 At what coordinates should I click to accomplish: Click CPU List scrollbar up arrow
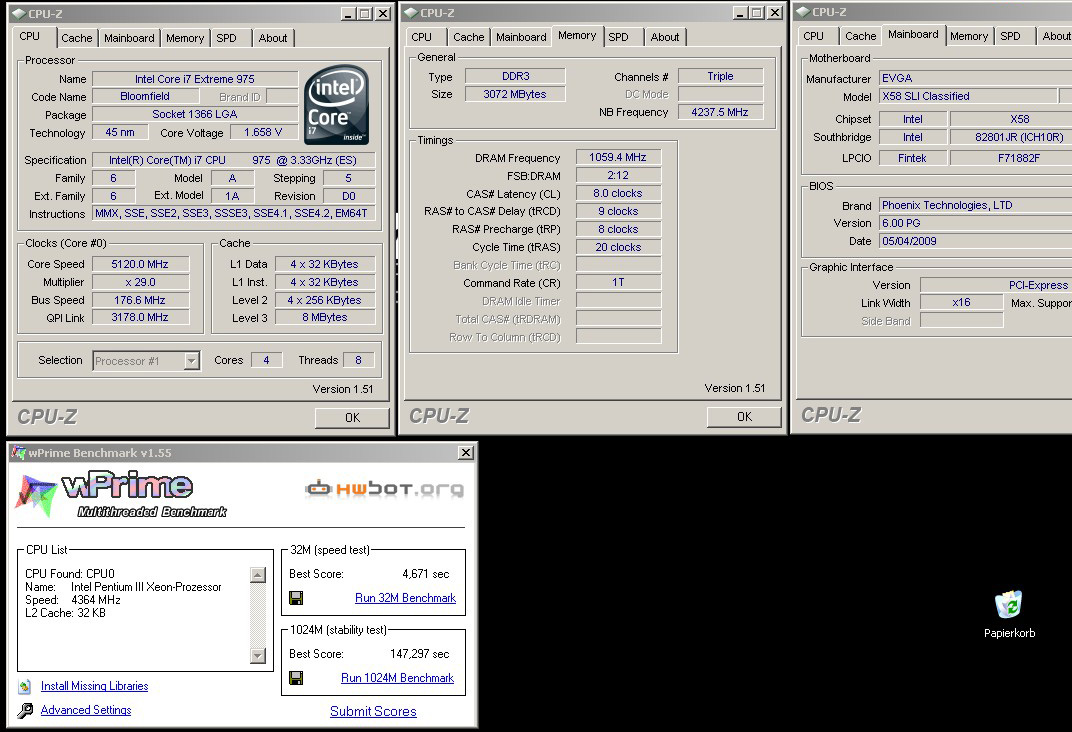[258, 575]
